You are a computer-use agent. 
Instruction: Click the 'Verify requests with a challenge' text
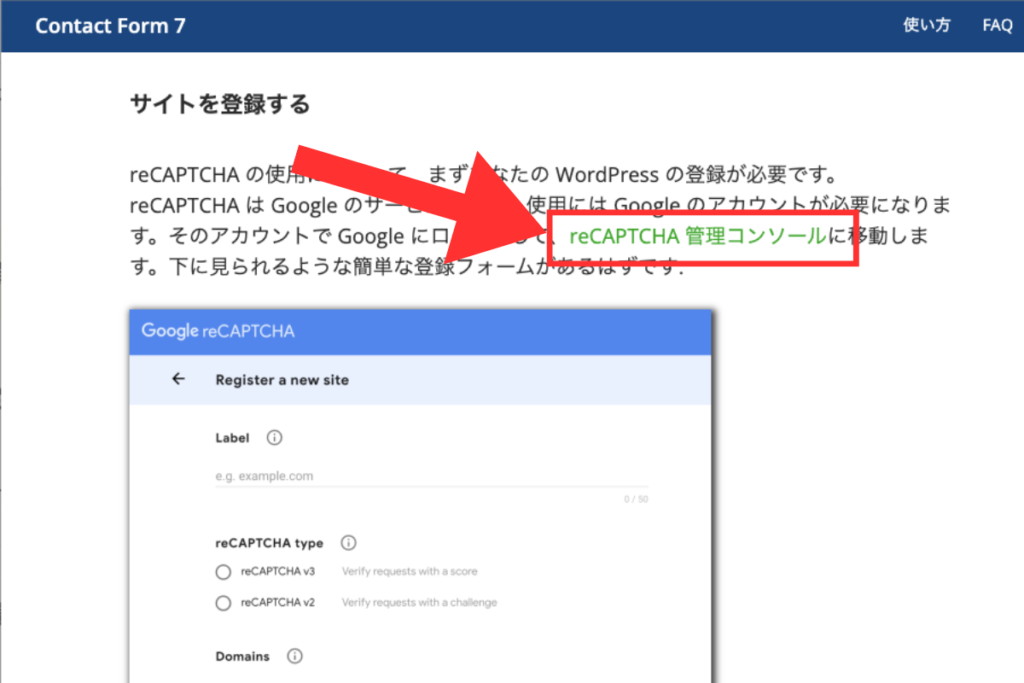pyautogui.click(x=419, y=603)
